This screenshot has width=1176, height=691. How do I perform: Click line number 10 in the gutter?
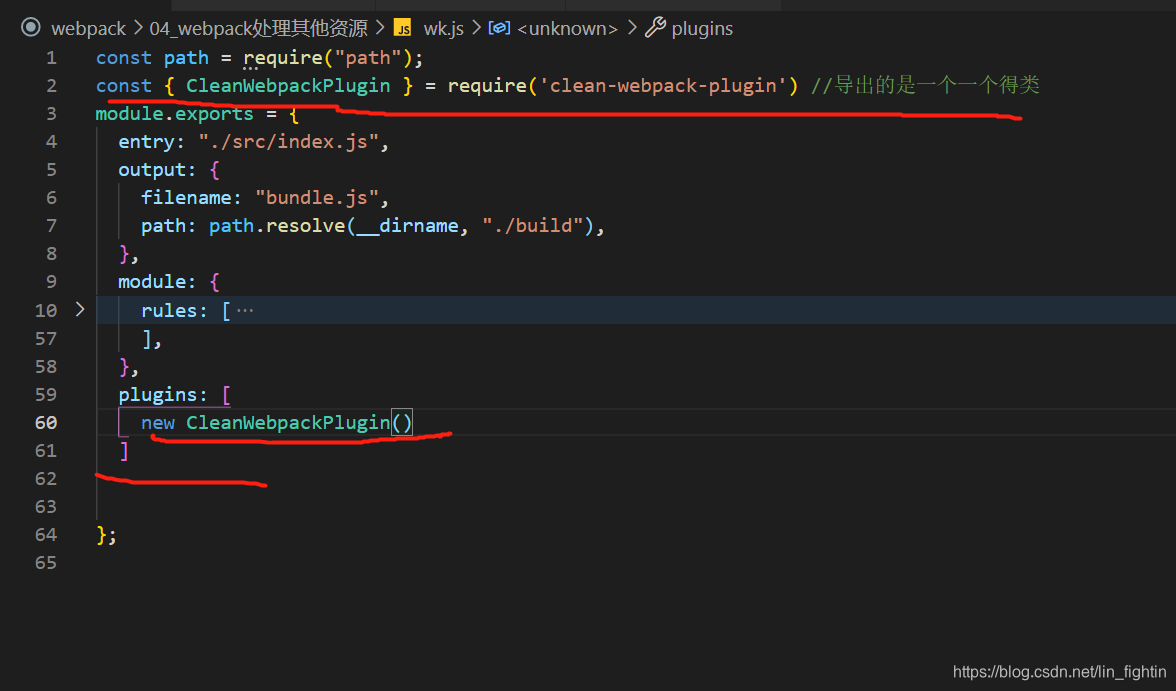[46, 311]
